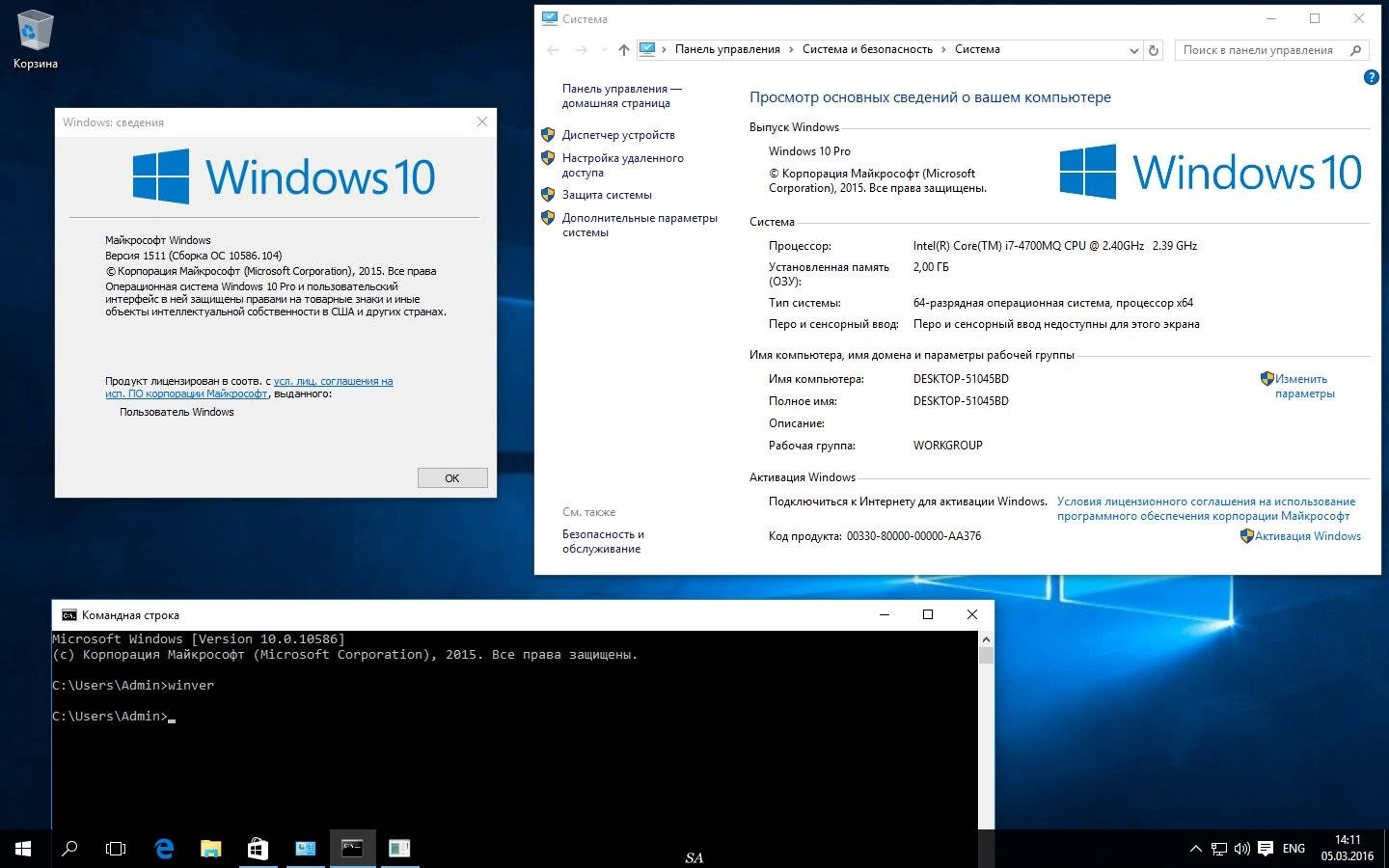Open the Action Center notifications icon
Viewport: 1389px width, 868px height.
[x=1266, y=849]
